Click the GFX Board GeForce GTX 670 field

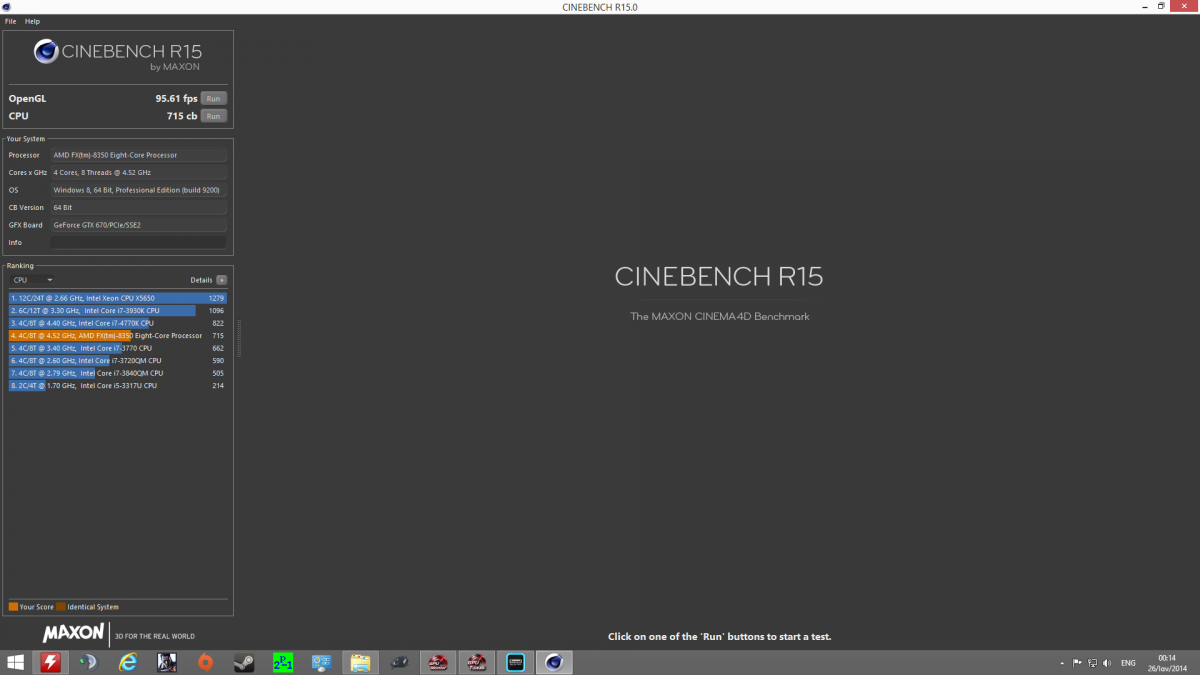click(138, 225)
